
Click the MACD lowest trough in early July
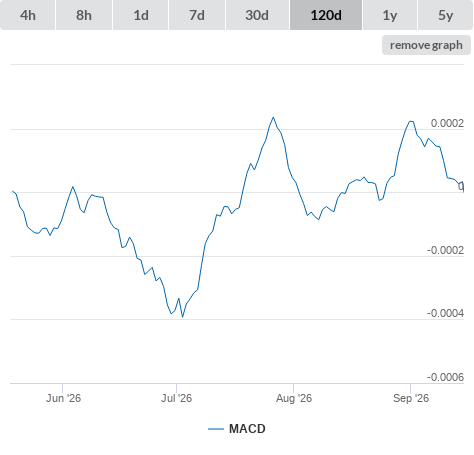point(182,317)
